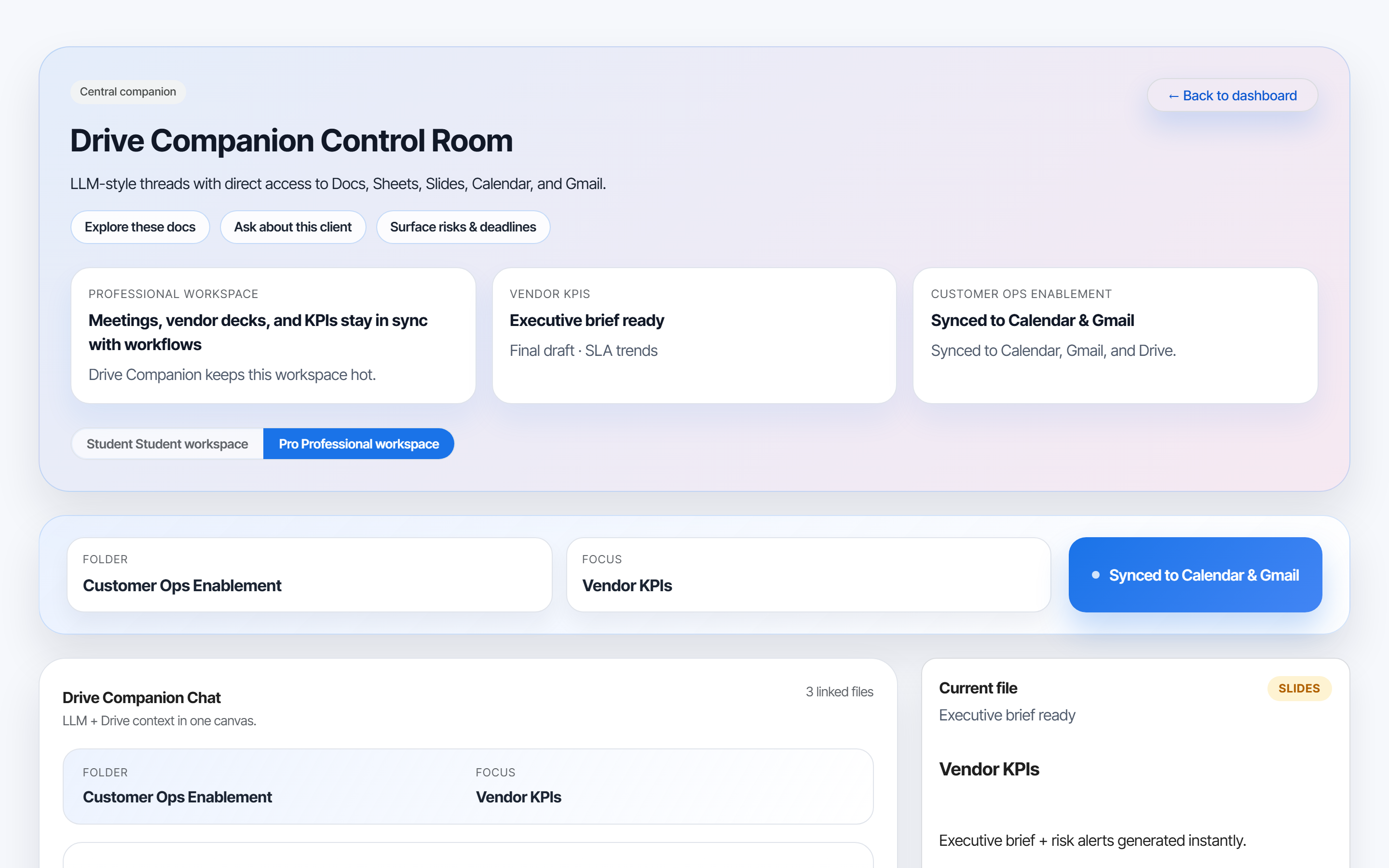Open the Professional Workspace summary card
This screenshot has width=1389, height=868.
point(273,335)
